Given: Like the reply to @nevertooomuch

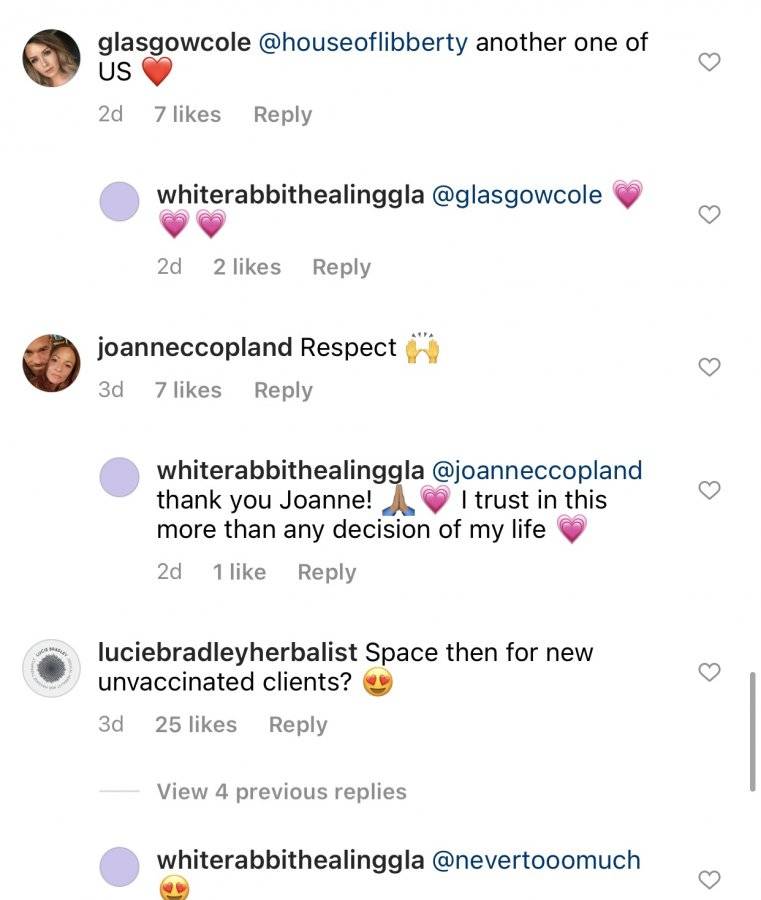Looking at the screenshot, I should click(x=709, y=879).
